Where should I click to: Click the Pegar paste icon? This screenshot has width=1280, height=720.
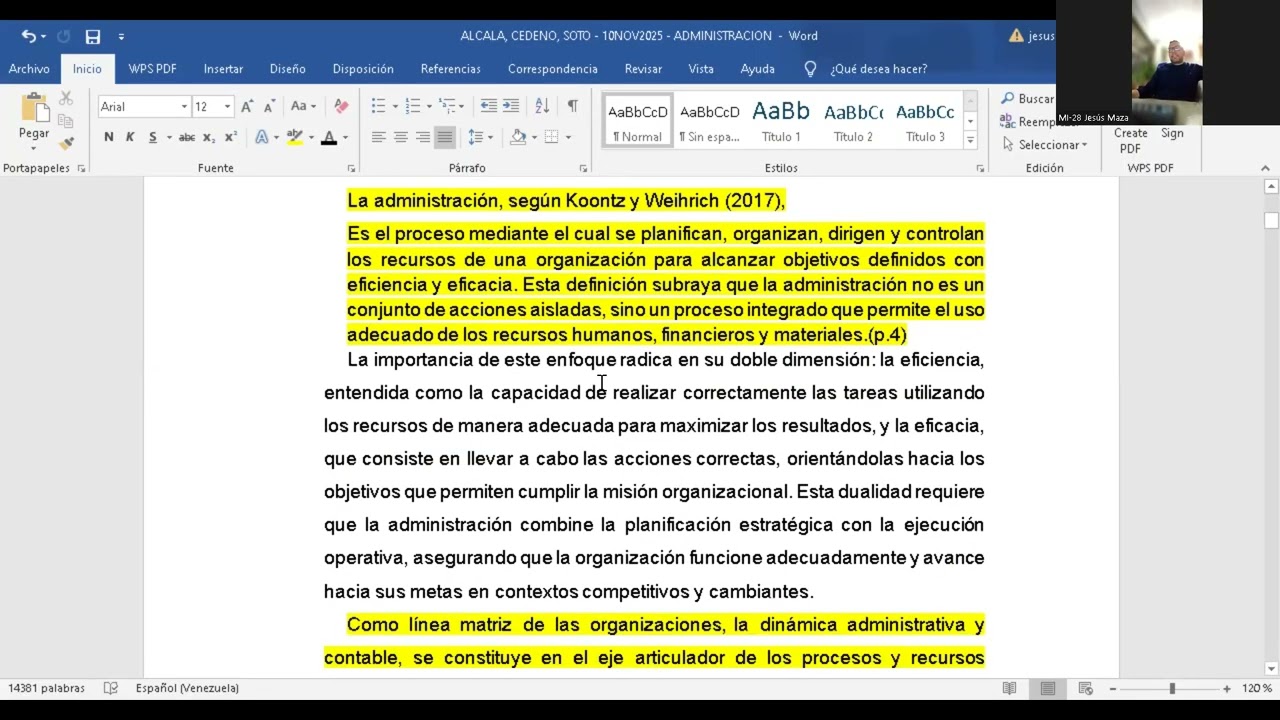[x=34, y=108]
